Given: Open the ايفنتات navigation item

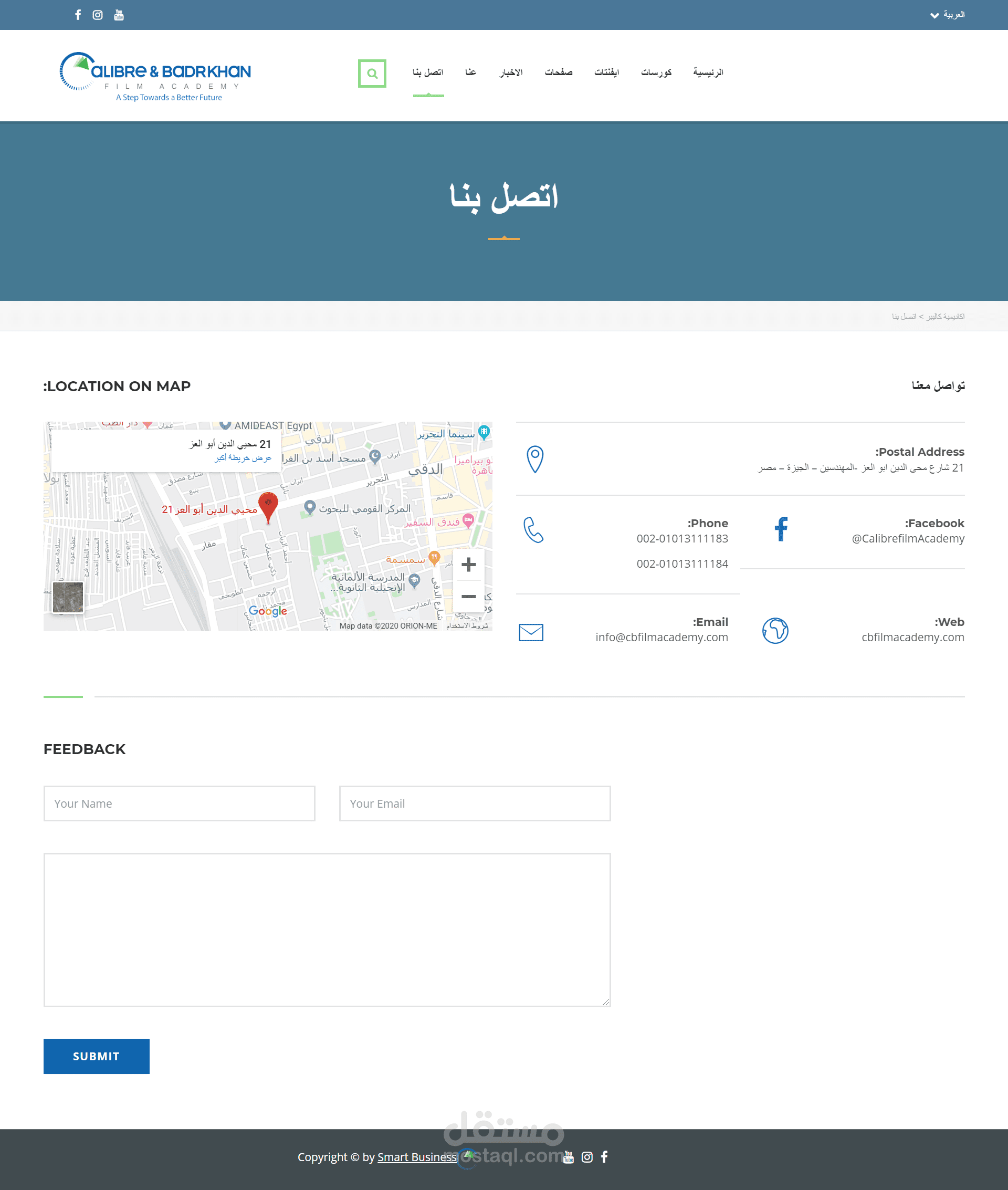Looking at the screenshot, I should tap(606, 72).
